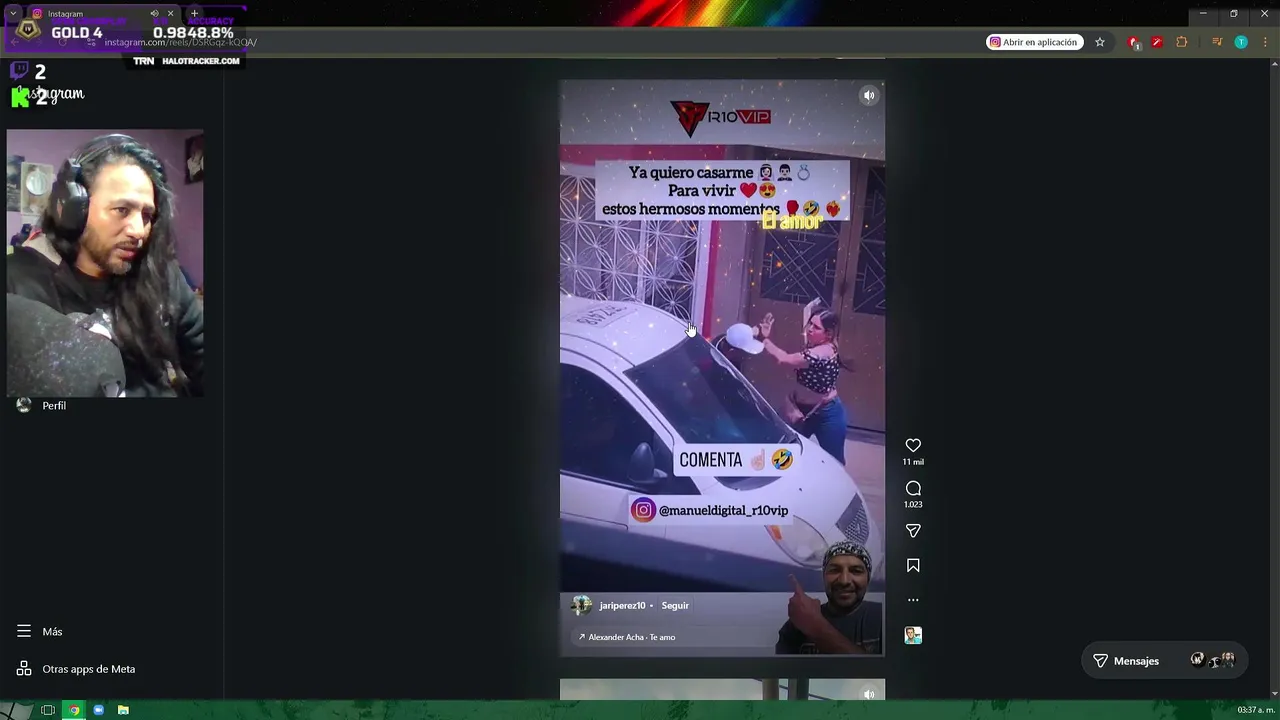1280x720 pixels.
Task: Open the media control music-note icon
Action: click(x=1217, y=42)
